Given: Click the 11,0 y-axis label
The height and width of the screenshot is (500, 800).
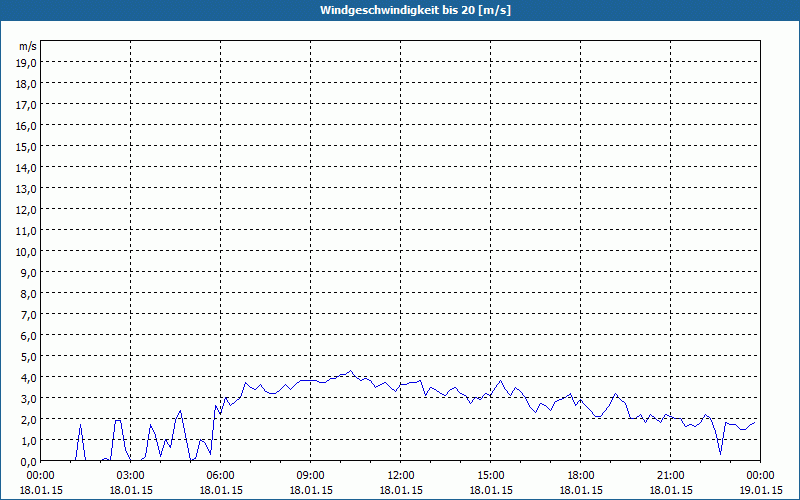Looking at the screenshot, I should click(x=26, y=231).
